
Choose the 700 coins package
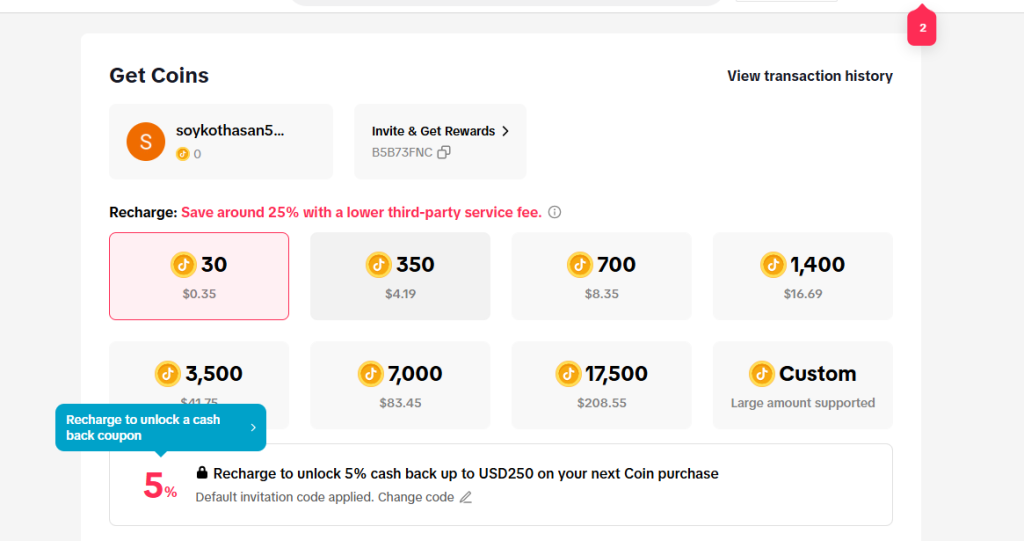(601, 276)
